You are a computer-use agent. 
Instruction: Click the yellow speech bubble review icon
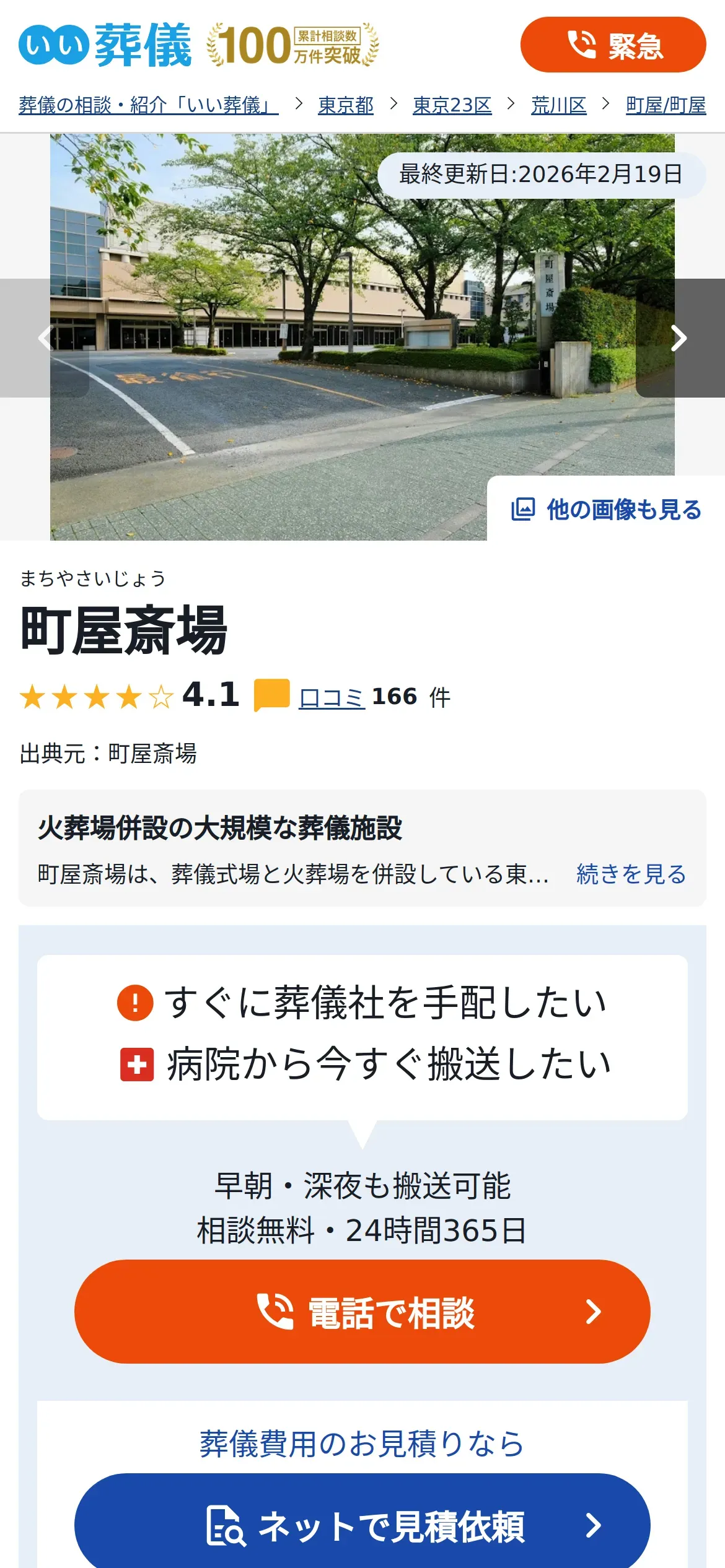[x=272, y=695]
